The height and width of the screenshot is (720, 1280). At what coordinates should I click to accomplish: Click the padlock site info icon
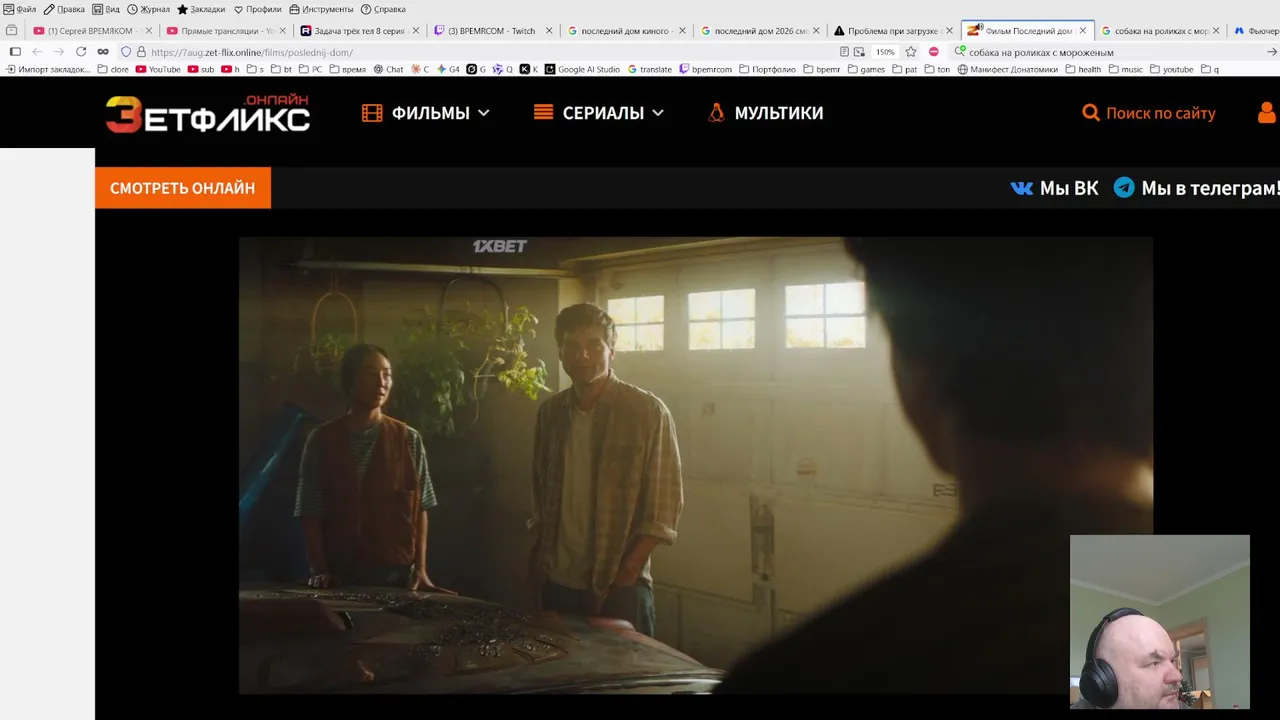[x=141, y=52]
